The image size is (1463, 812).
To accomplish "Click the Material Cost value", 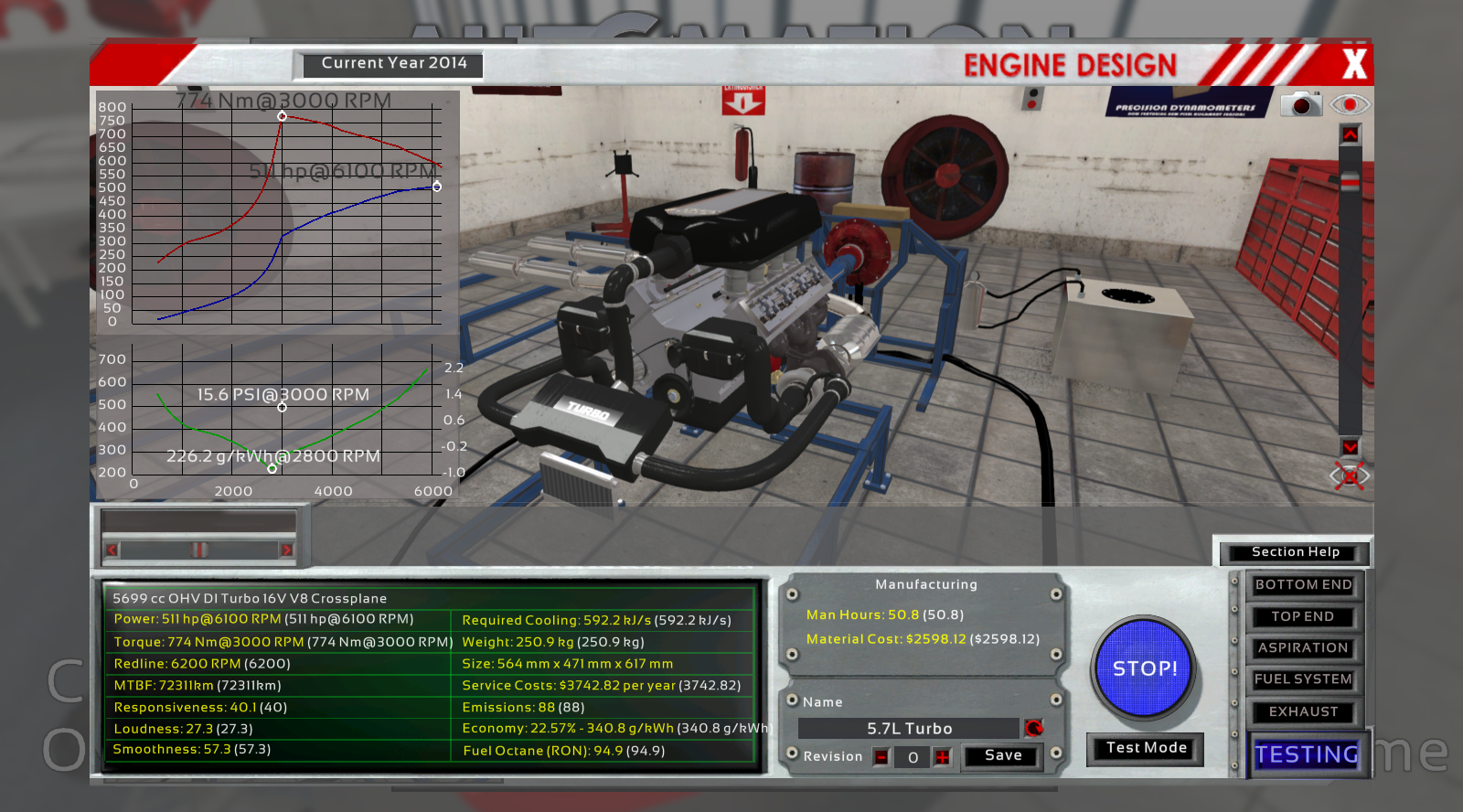I will point(923,639).
